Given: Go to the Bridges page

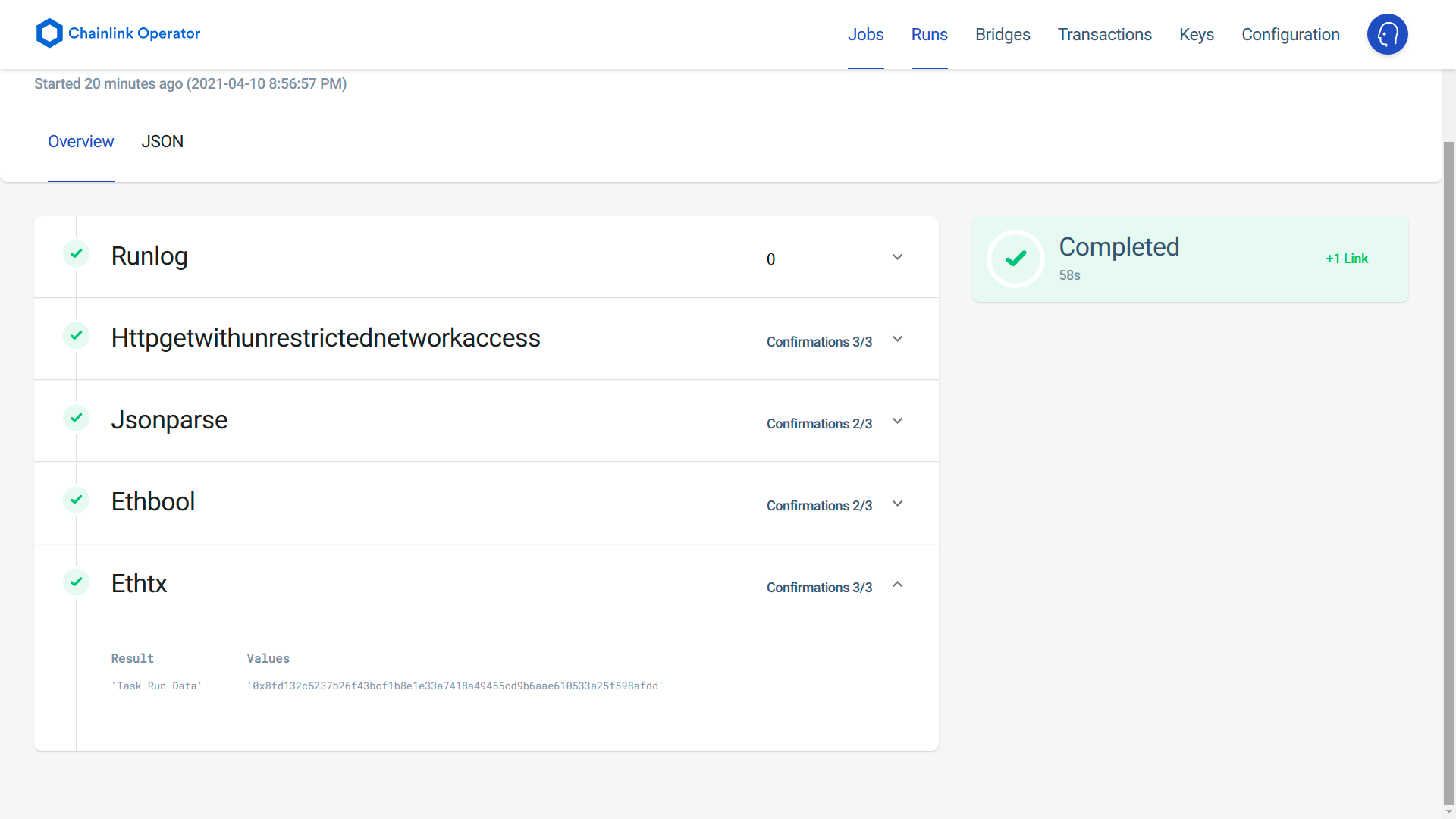Looking at the screenshot, I should (x=1002, y=35).
